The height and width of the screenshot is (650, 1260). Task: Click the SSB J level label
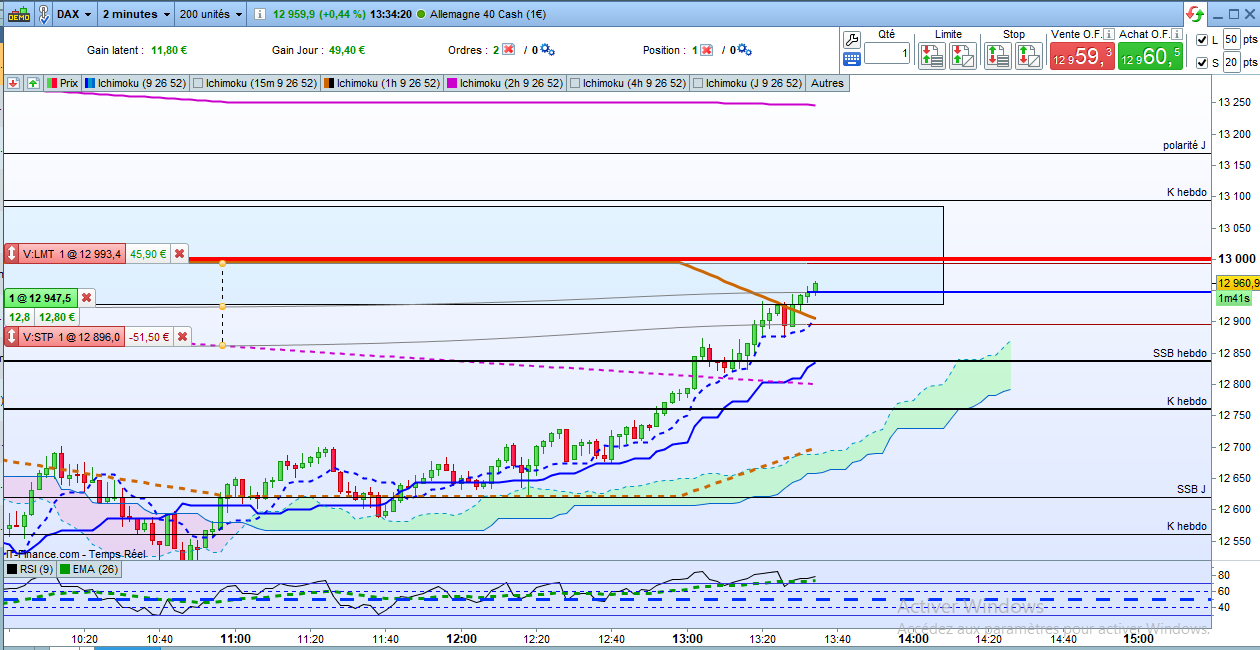(x=1192, y=489)
